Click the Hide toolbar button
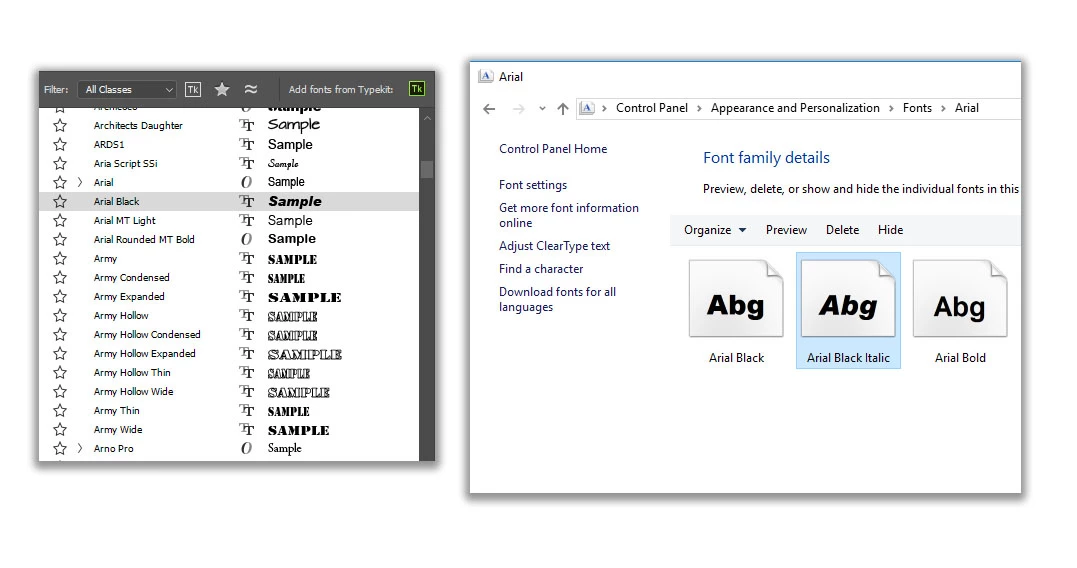Screen dimensions: 1077x568 (x=890, y=230)
